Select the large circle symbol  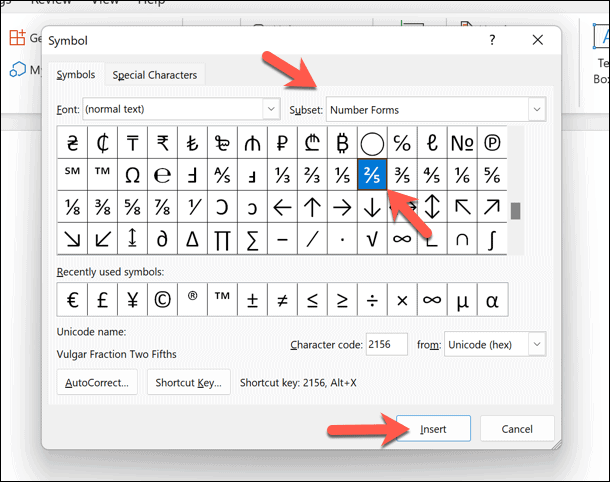pos(372,142)
